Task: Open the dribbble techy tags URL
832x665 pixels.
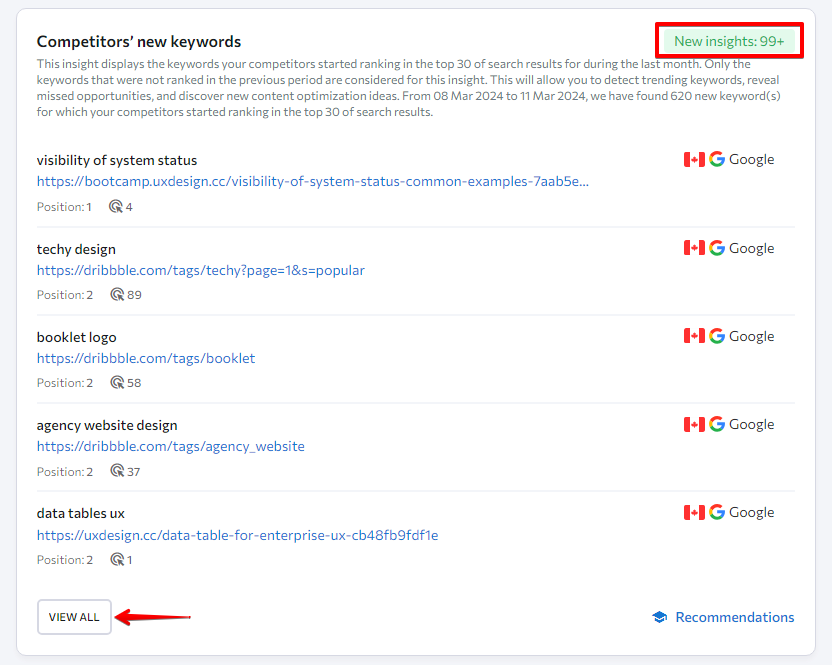Action: (201, 270)
